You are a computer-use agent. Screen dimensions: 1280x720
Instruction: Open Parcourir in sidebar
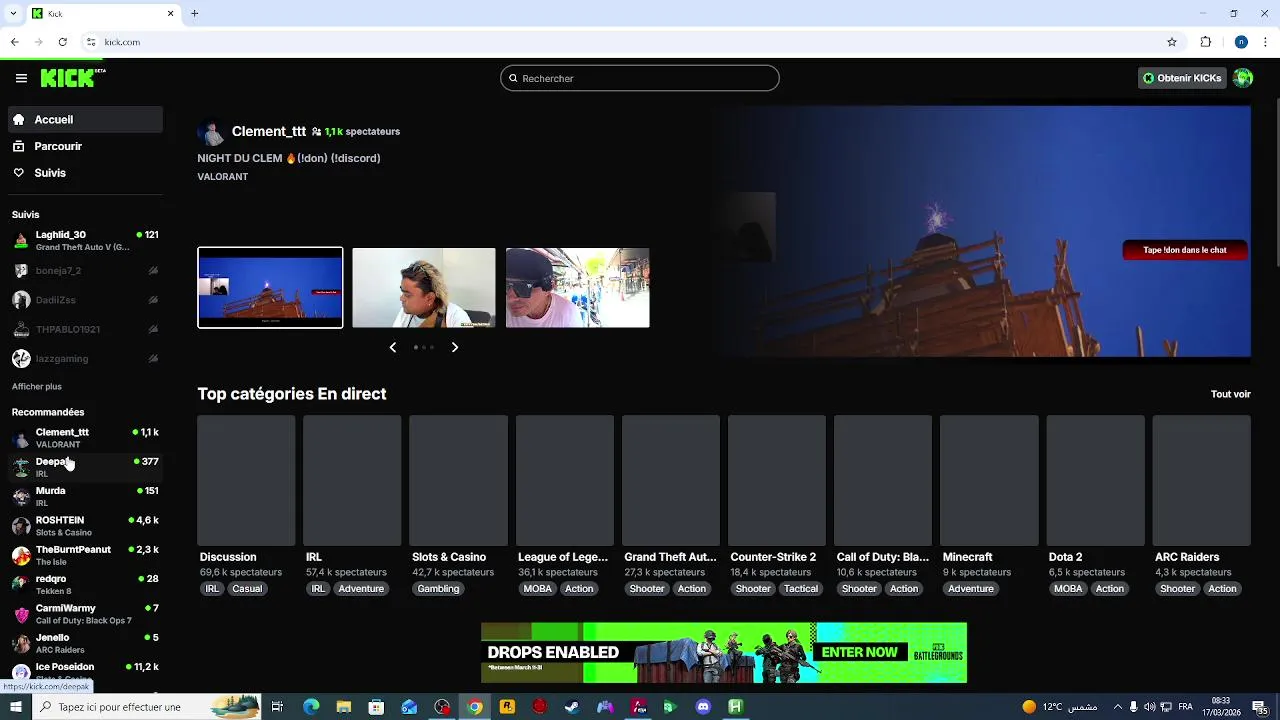coord(86,146)
